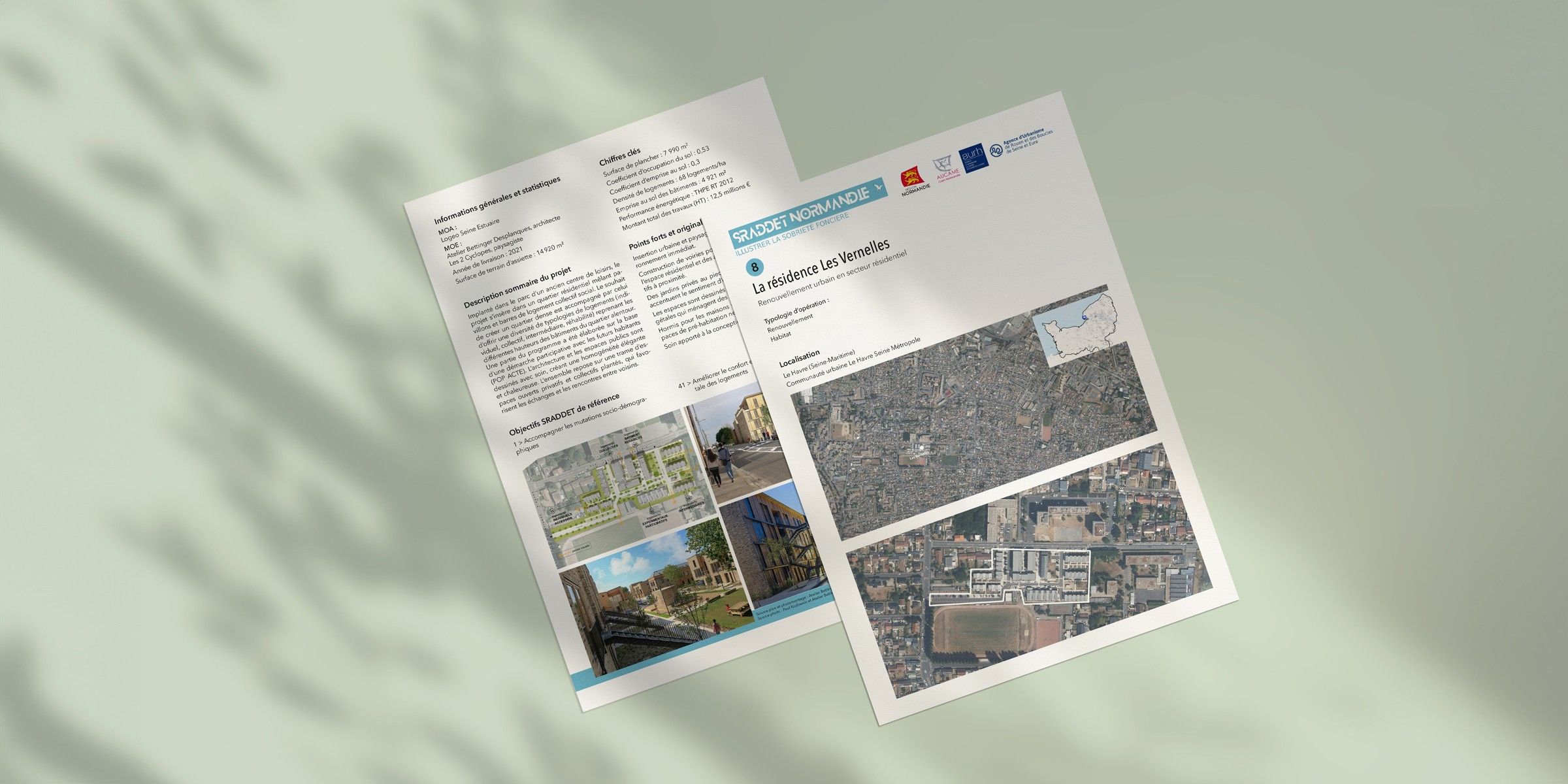Click the blue aurh logo
This screenshot has width=1568, height=784.
click(x=973, y=159)
